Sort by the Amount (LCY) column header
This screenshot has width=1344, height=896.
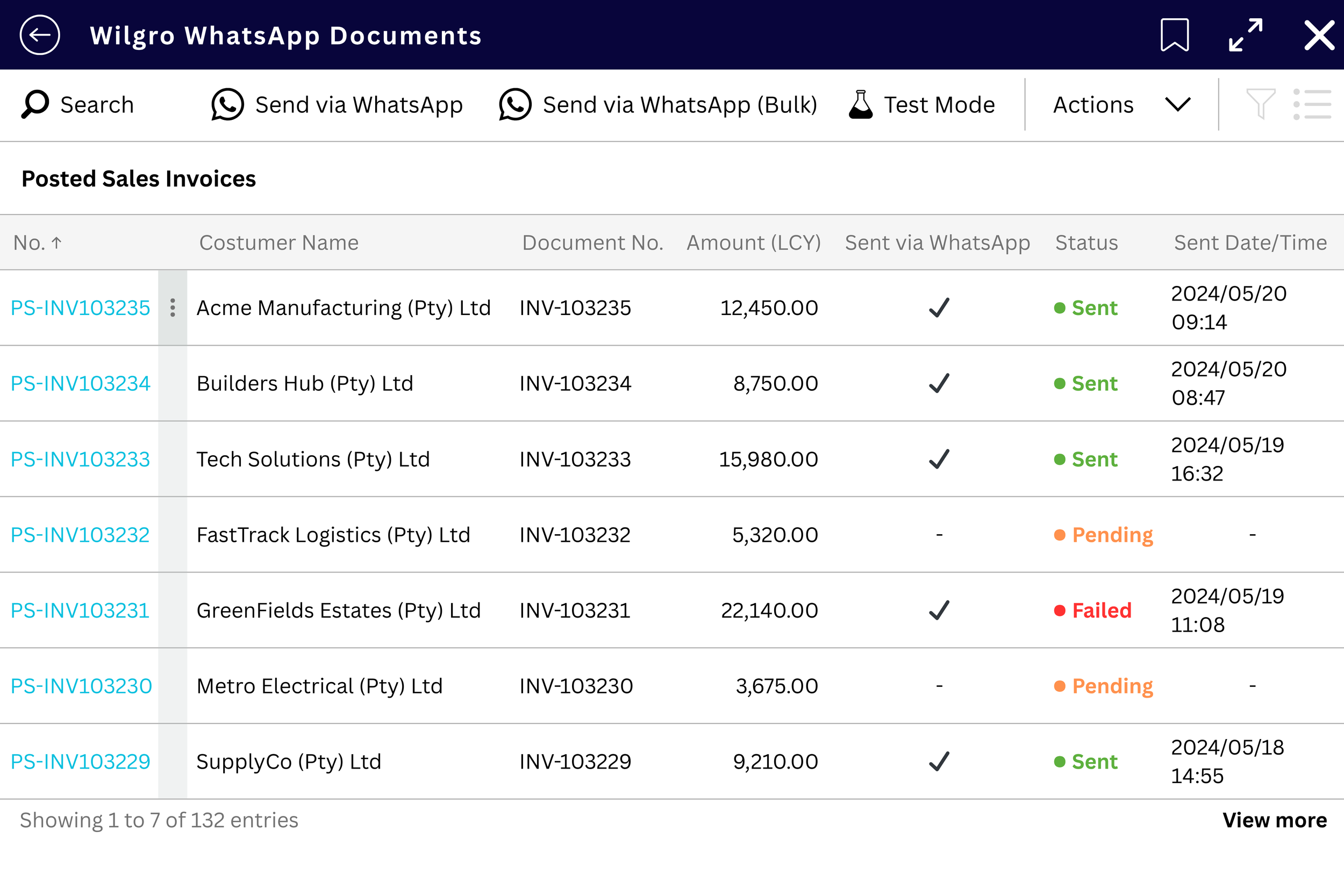pyautogui.click(x=753, y=243)
